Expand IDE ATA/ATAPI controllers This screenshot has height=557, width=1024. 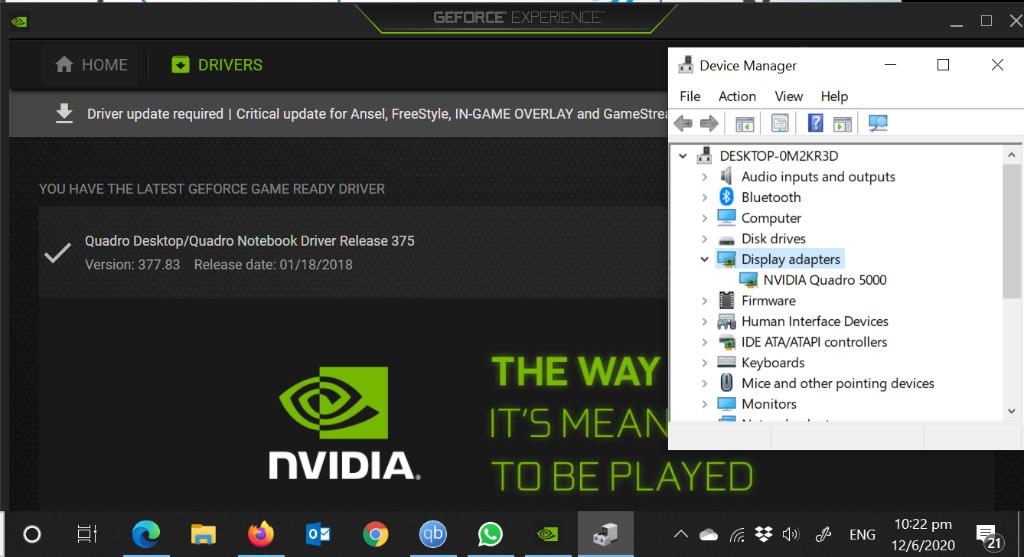click(704, 342)
